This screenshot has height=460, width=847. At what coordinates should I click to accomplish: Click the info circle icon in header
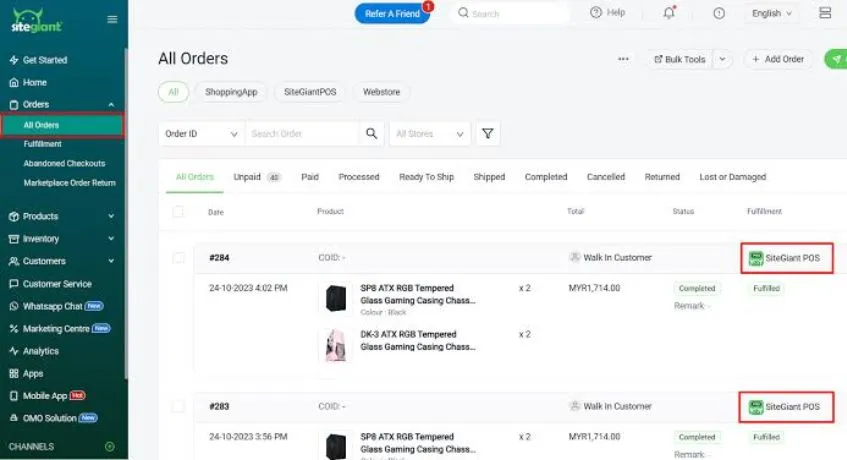tap(718, 13)
